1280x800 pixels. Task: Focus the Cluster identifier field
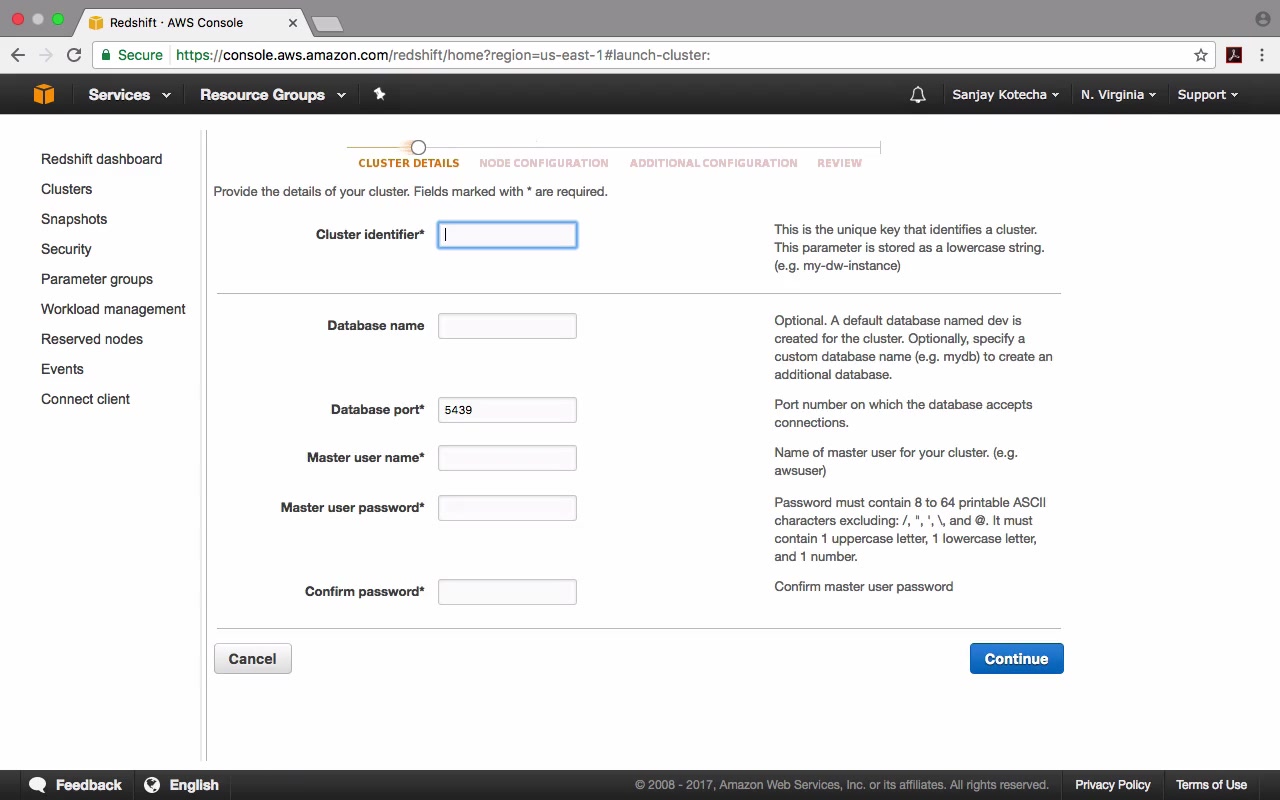click(x=507, y=235)
